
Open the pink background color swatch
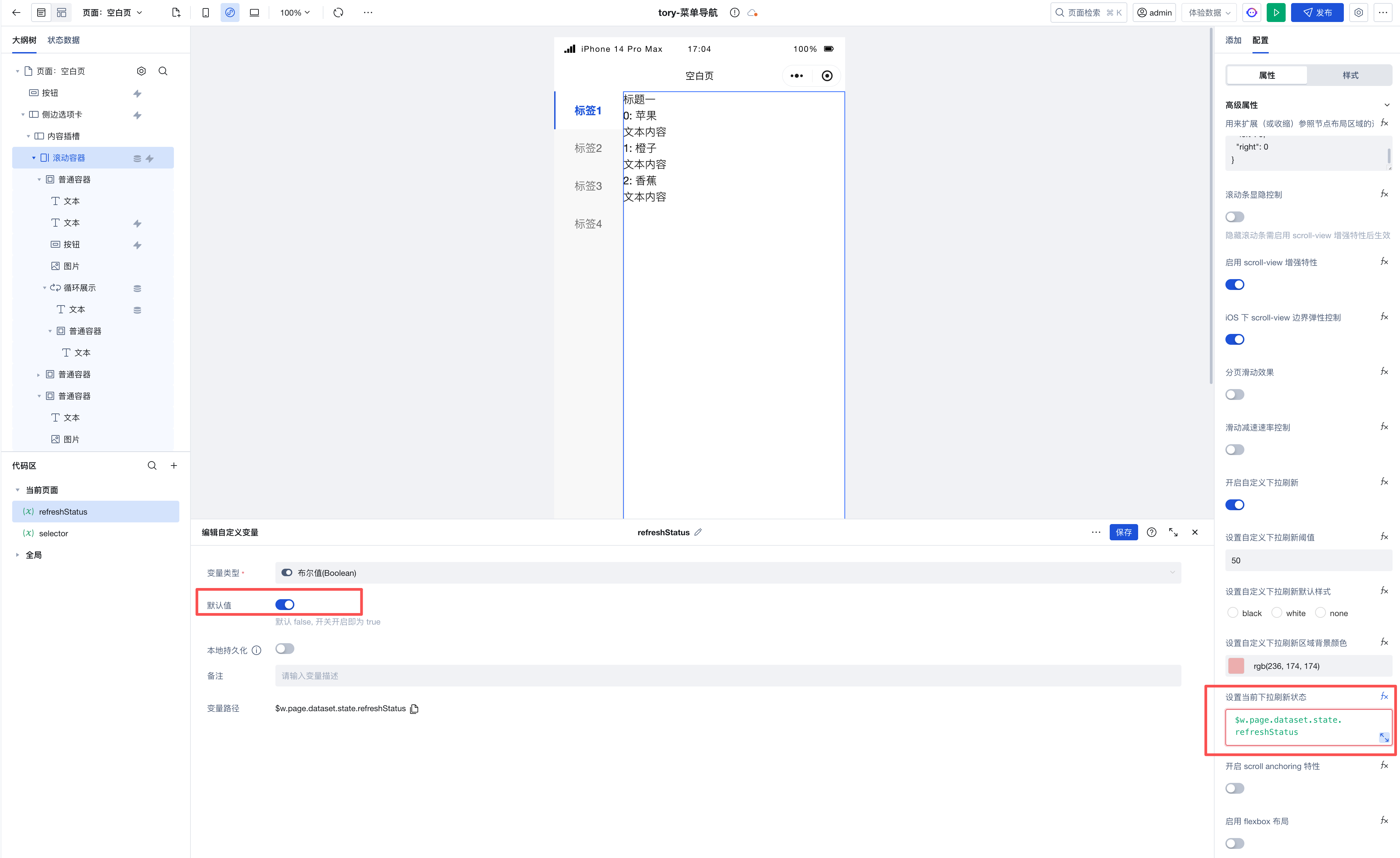tap(1236, 666)
